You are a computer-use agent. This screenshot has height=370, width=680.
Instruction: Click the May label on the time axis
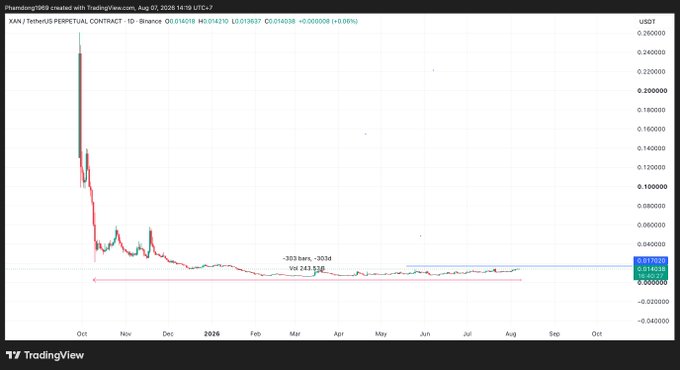381,334
